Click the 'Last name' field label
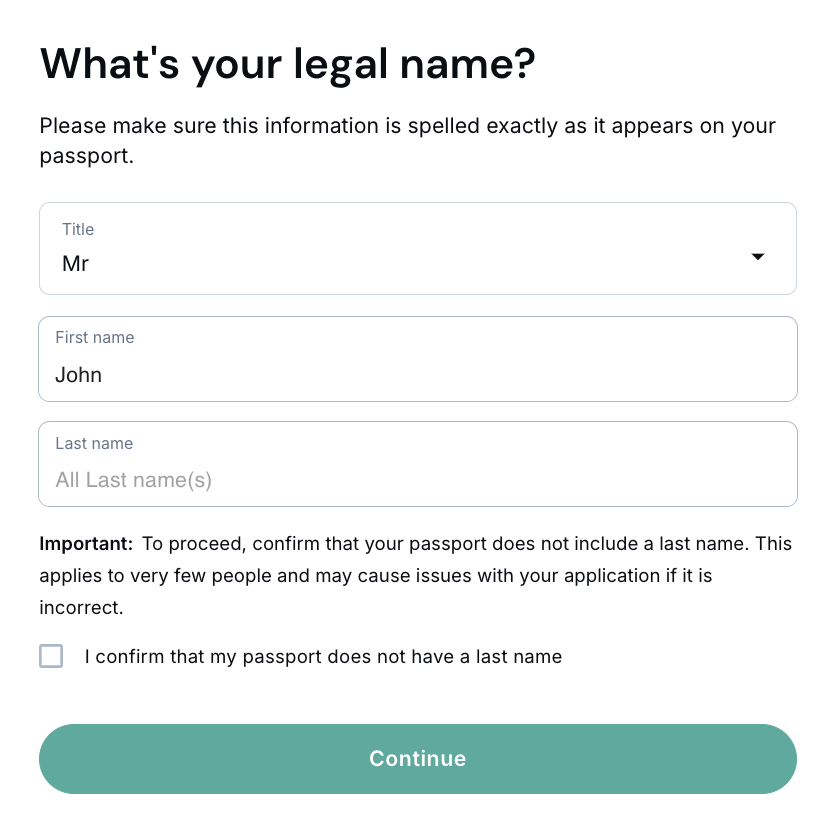Viewport: 838px width, 836px height. click(x=94, y=443)
